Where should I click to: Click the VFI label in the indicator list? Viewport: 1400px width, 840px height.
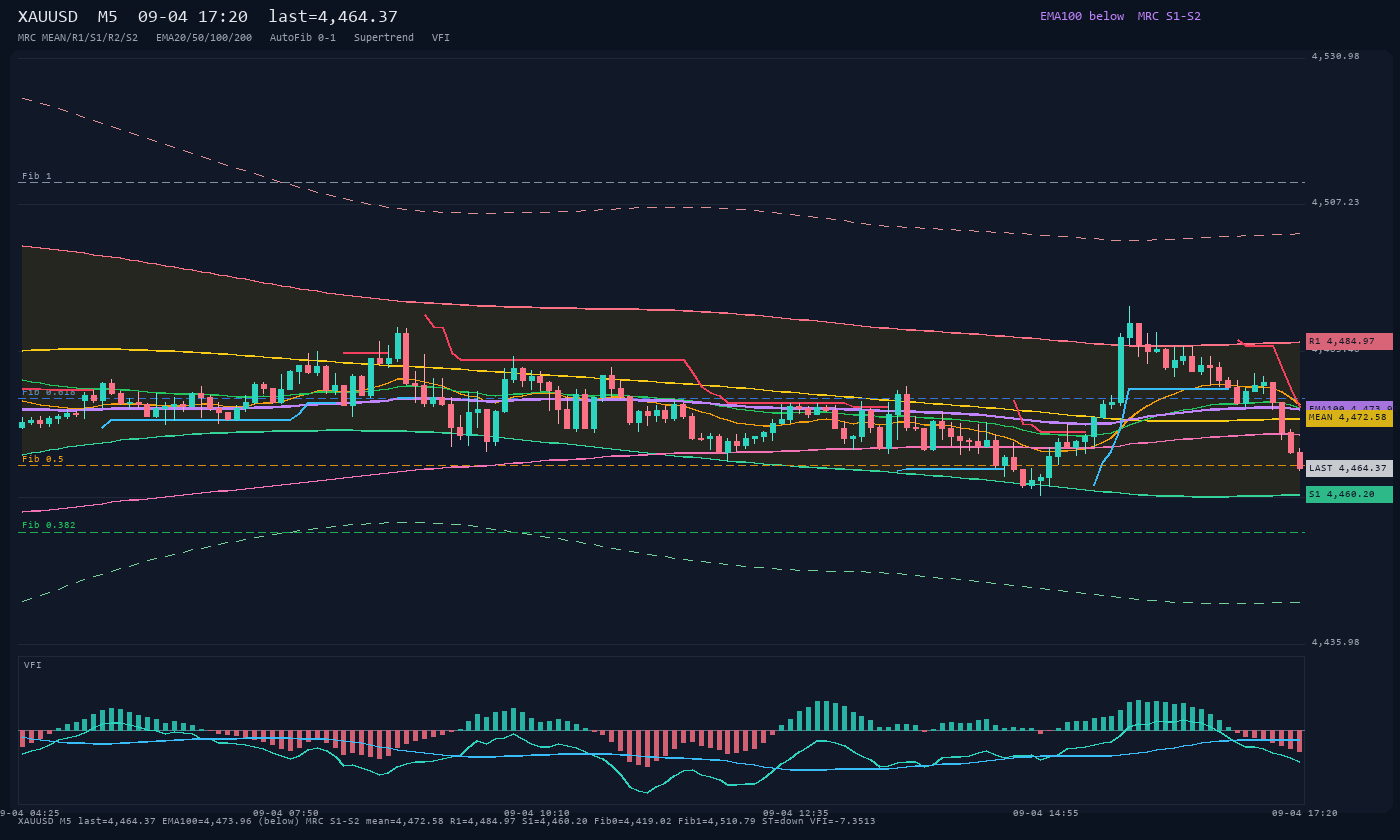point(441,38)
